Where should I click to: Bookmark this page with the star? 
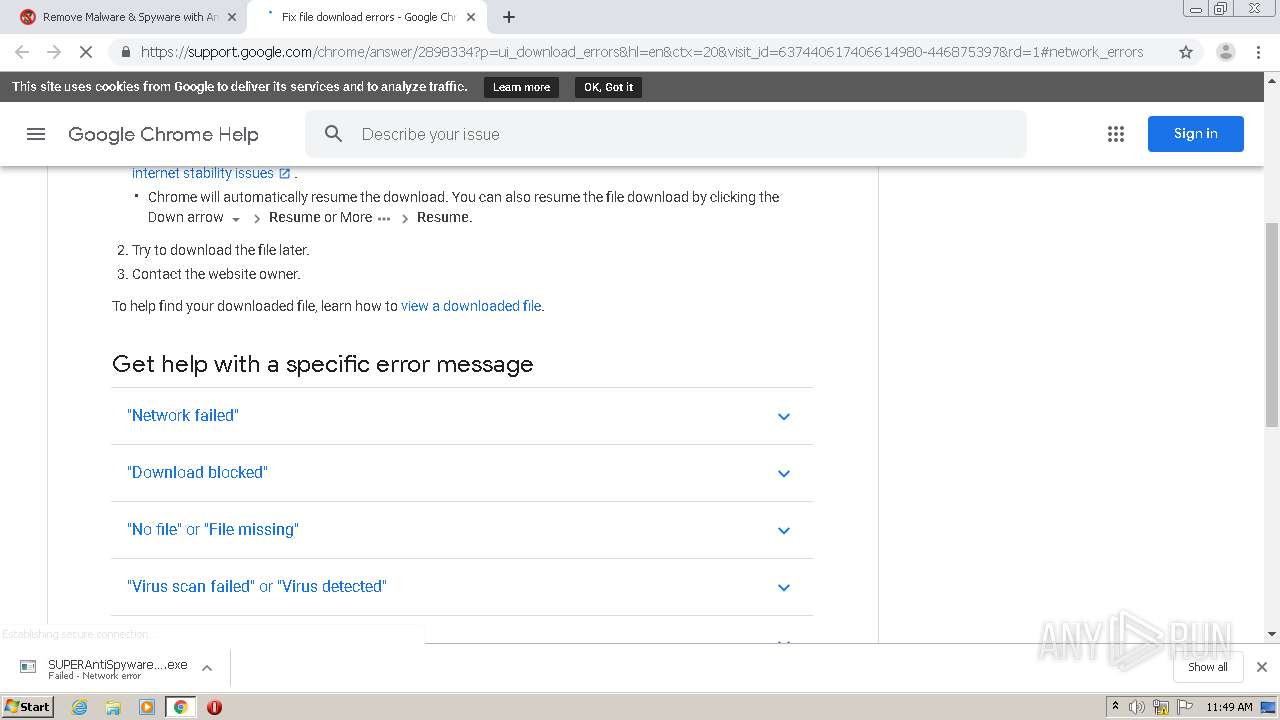coord(1186,52)
